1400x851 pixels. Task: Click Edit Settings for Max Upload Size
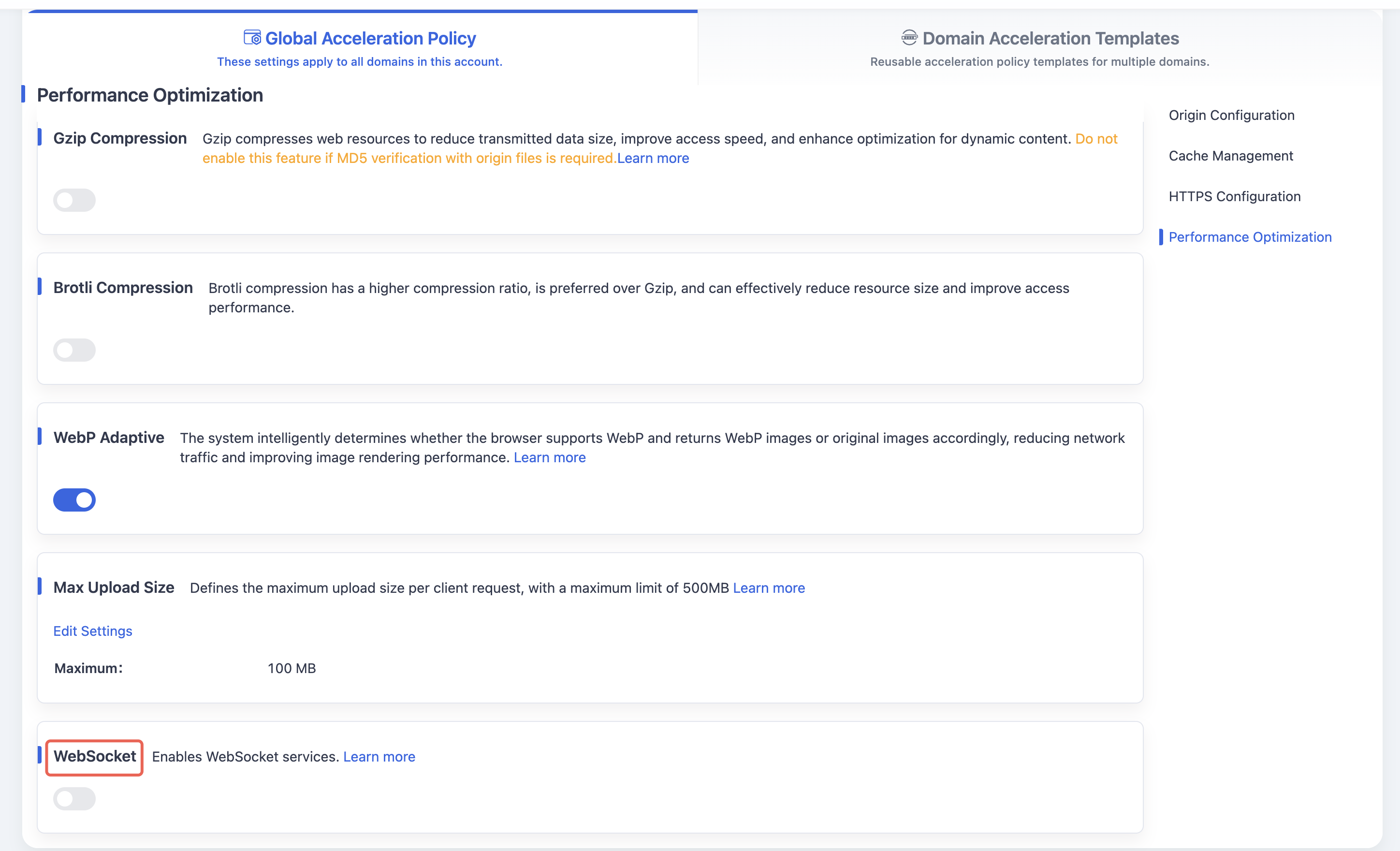point(93,631)
